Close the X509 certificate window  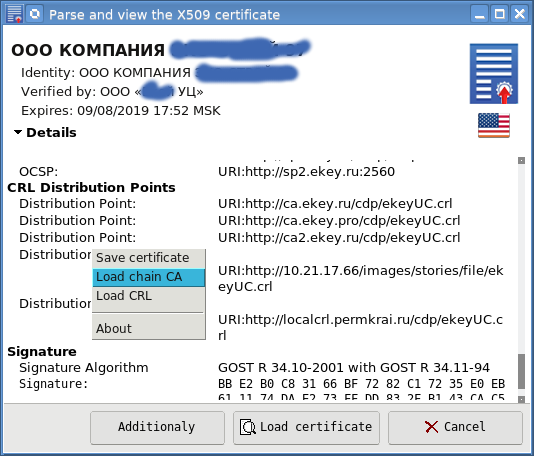click(520, 14)
